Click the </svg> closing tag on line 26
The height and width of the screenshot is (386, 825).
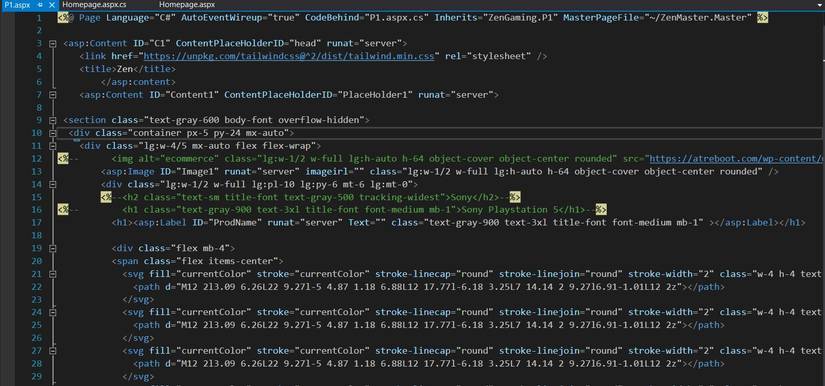(x=138, y=338)
